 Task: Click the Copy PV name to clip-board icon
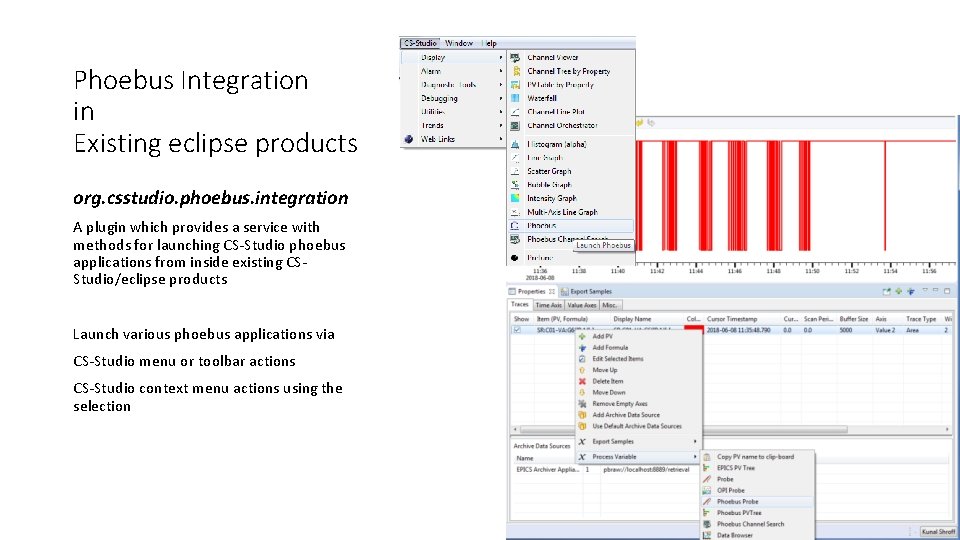click(707, 457)
